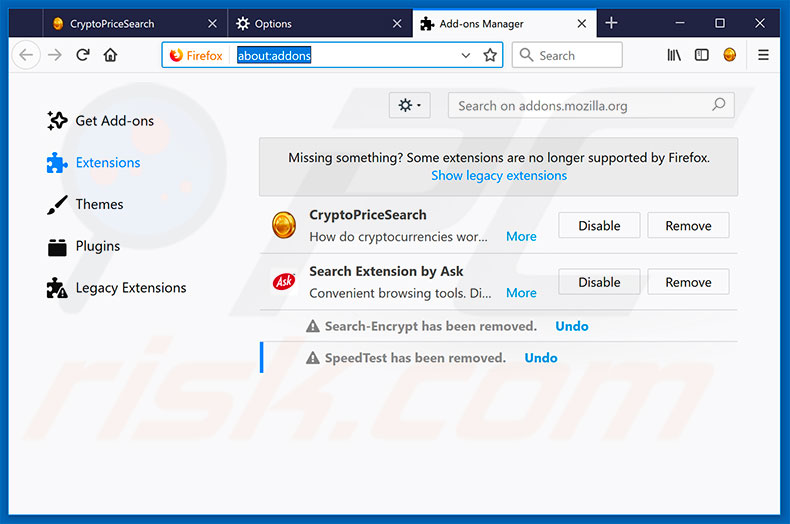This screenshot has height=524, width=790.
Task: Go back with the back arrow
Action: point(26,55)
